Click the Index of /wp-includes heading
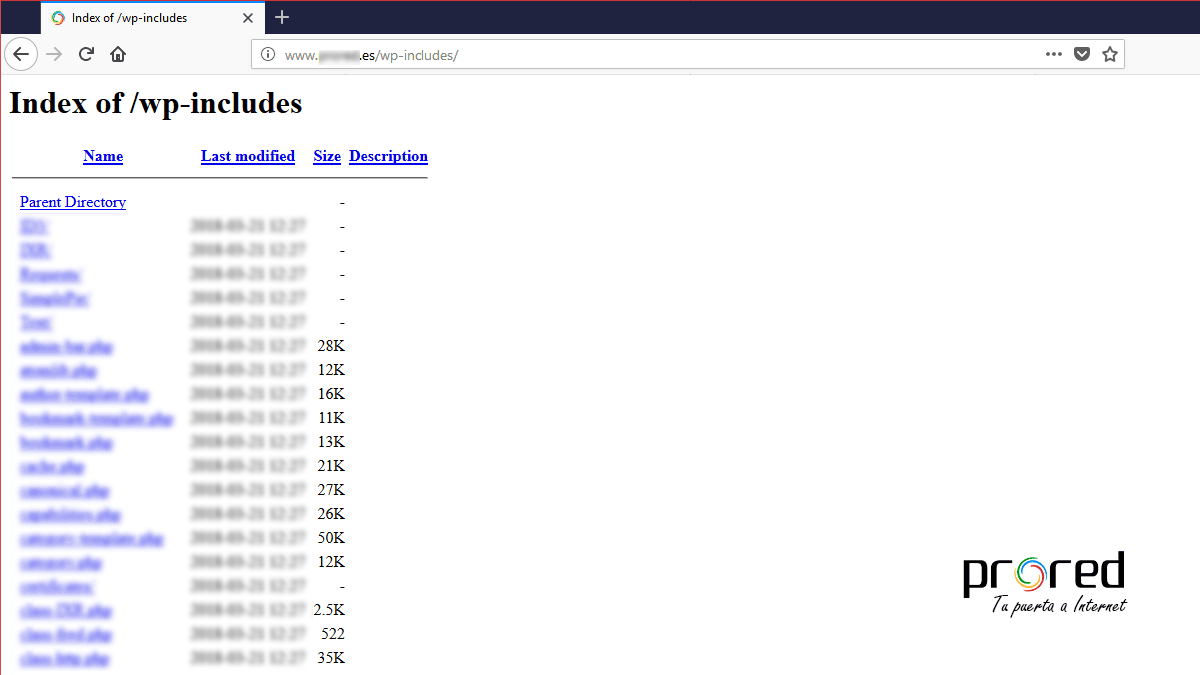This screenshot has height=675, width=1200. [156, 103]
